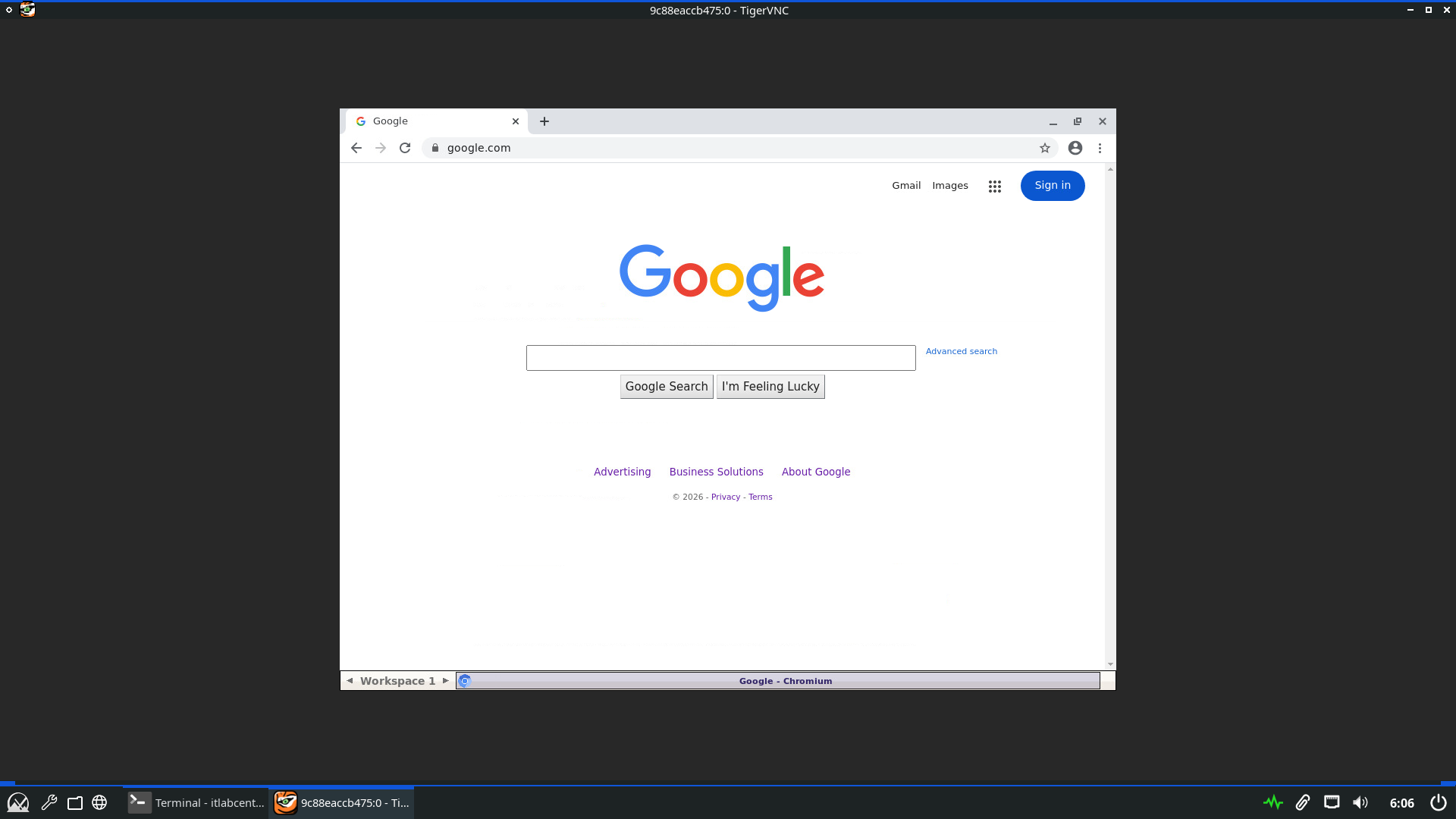Close the Google tab
The height and width of the screenshot is (819, 1456).
[516, 121]
